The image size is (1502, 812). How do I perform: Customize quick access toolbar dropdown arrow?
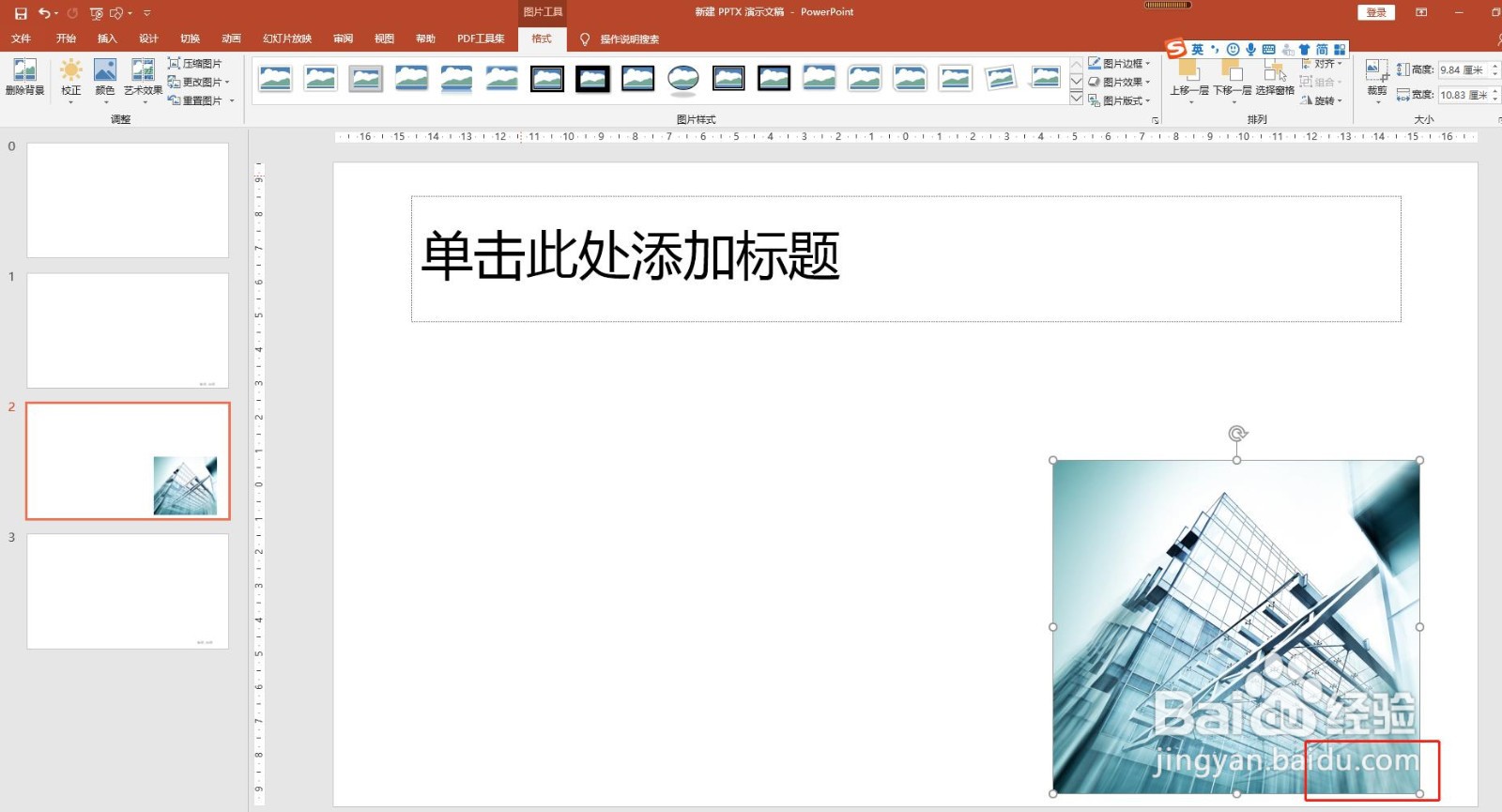point(147,13)
